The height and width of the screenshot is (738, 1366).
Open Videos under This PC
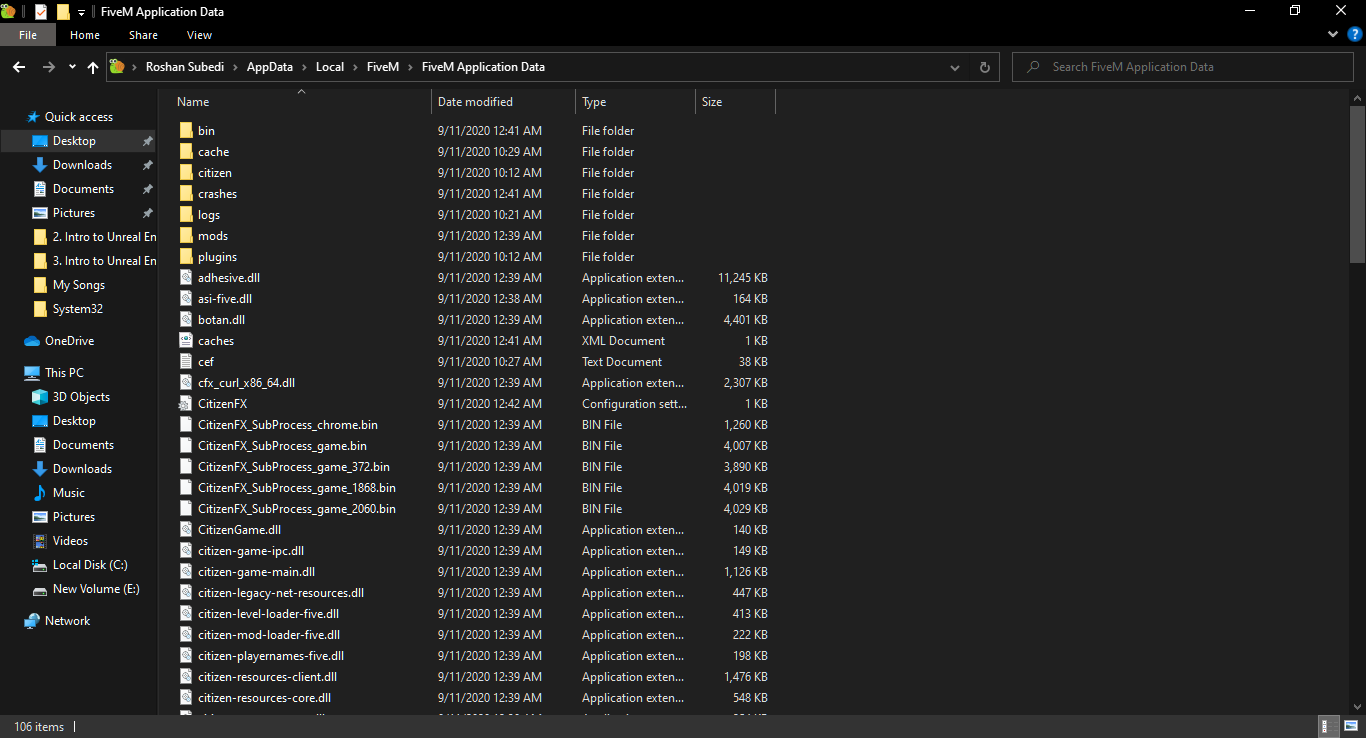coord(70,541)
